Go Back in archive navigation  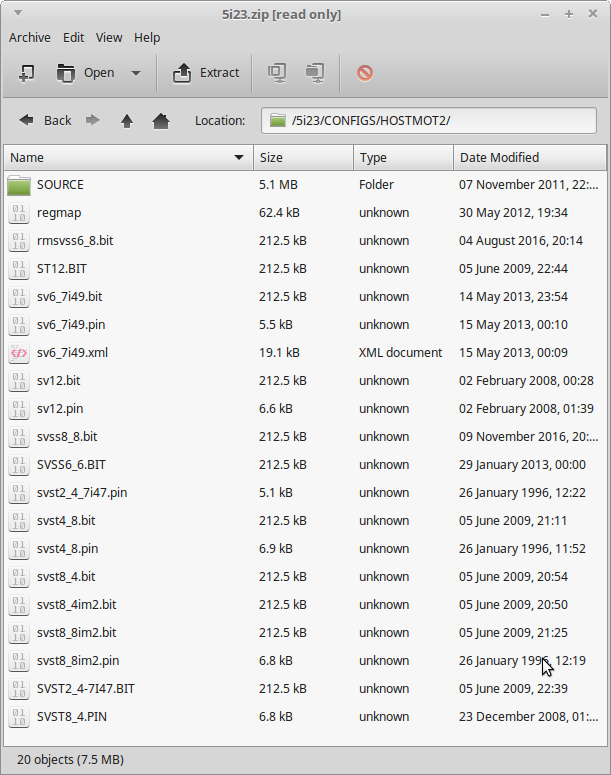click(45, 121)
